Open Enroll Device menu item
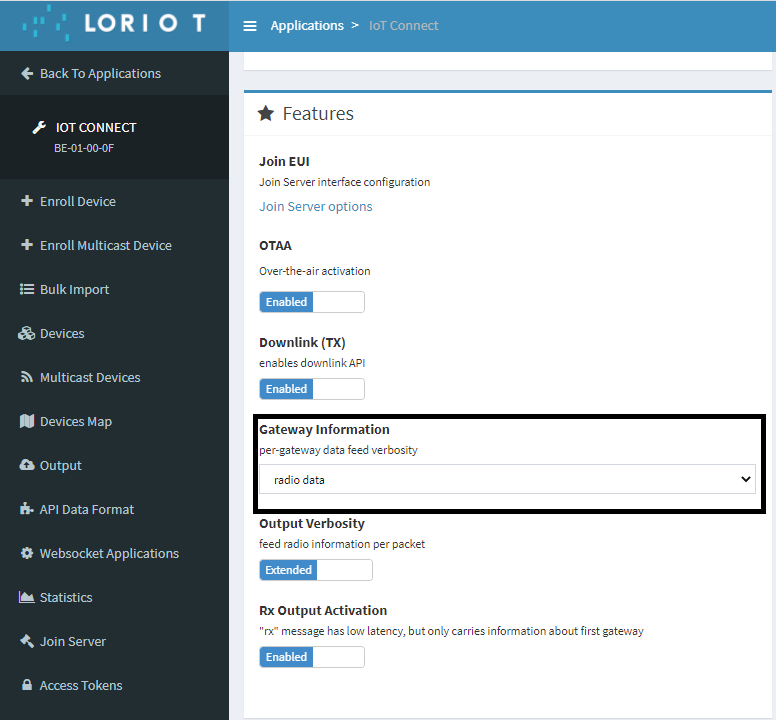776x720 pixels. (114, 201)
